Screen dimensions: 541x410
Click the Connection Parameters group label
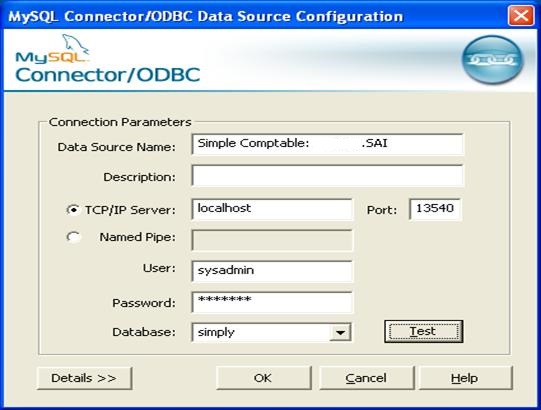[x=120, y=122]
